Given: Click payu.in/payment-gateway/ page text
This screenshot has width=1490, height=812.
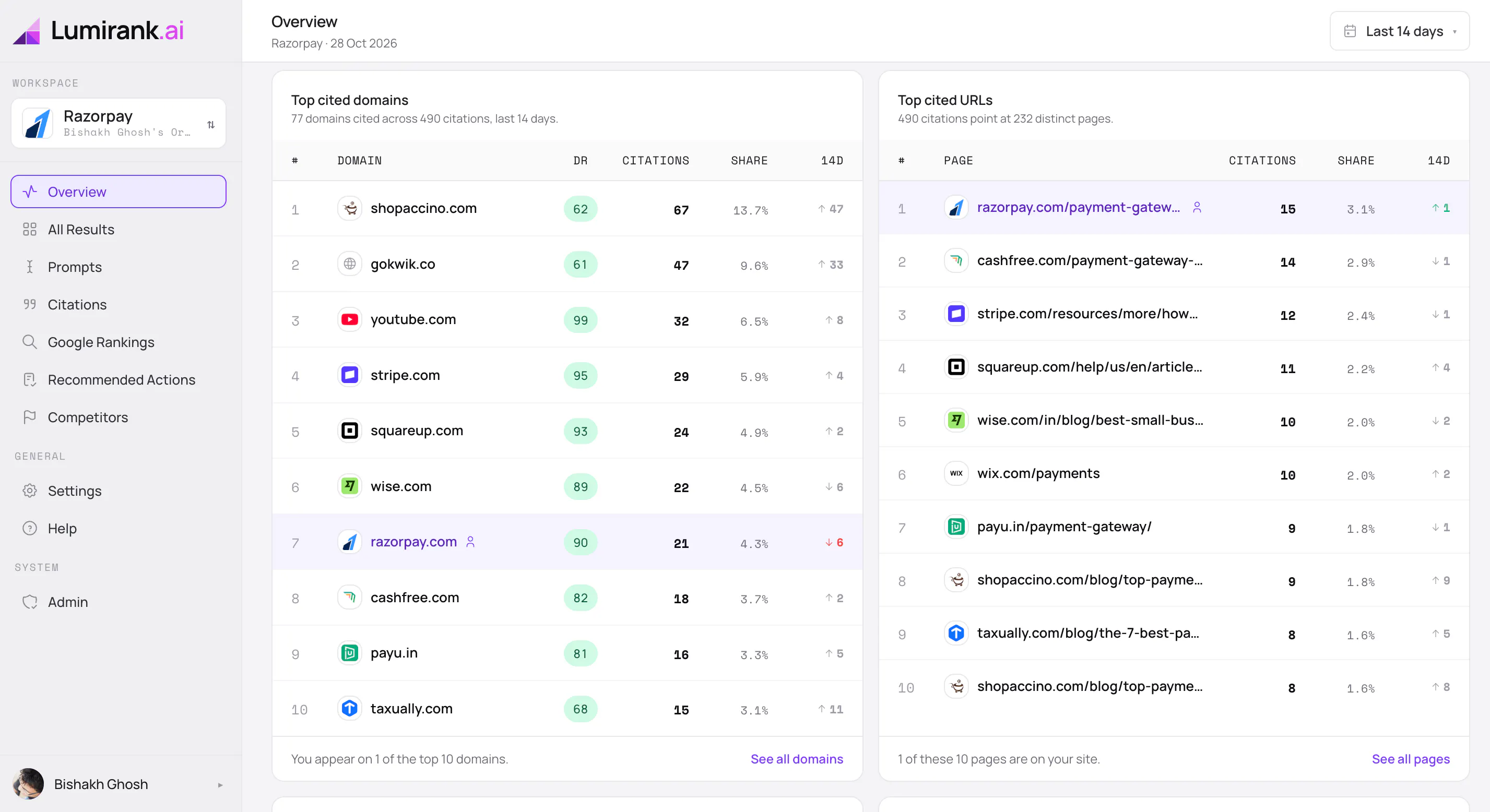Looking at the screenshot, I should 1065,527.
